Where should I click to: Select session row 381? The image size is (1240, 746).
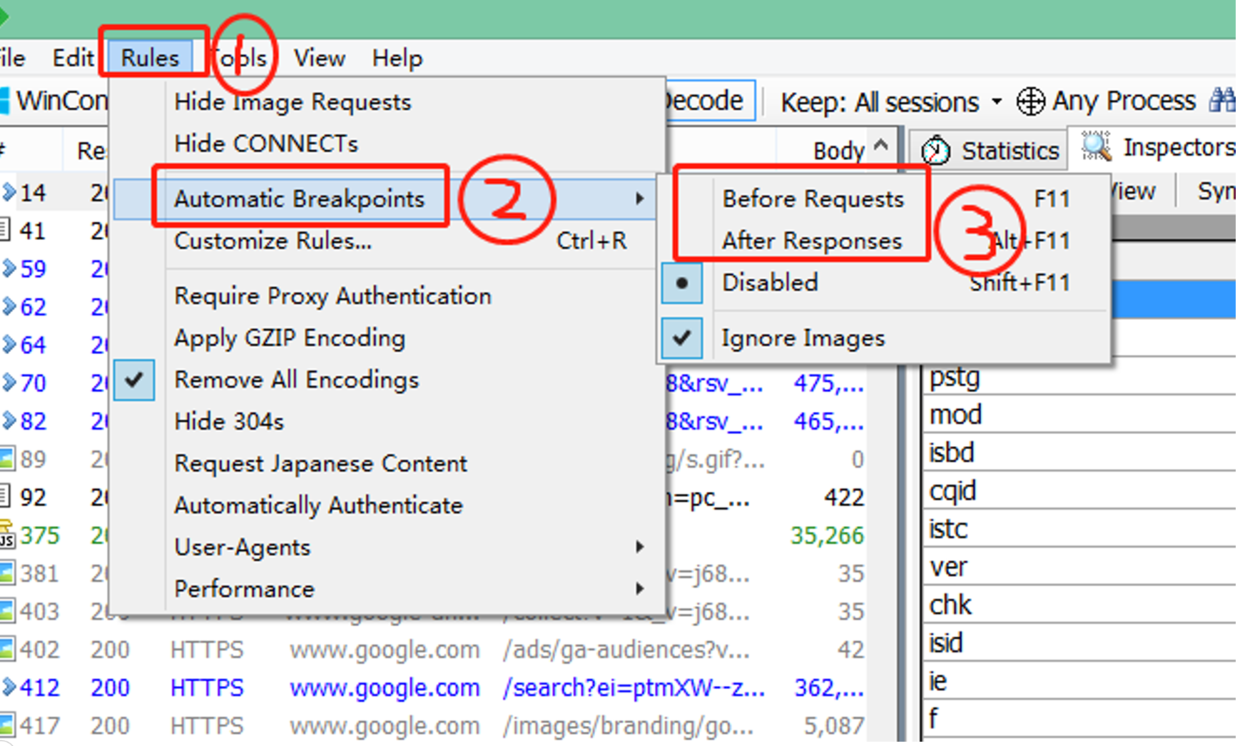tap(54, 573)
